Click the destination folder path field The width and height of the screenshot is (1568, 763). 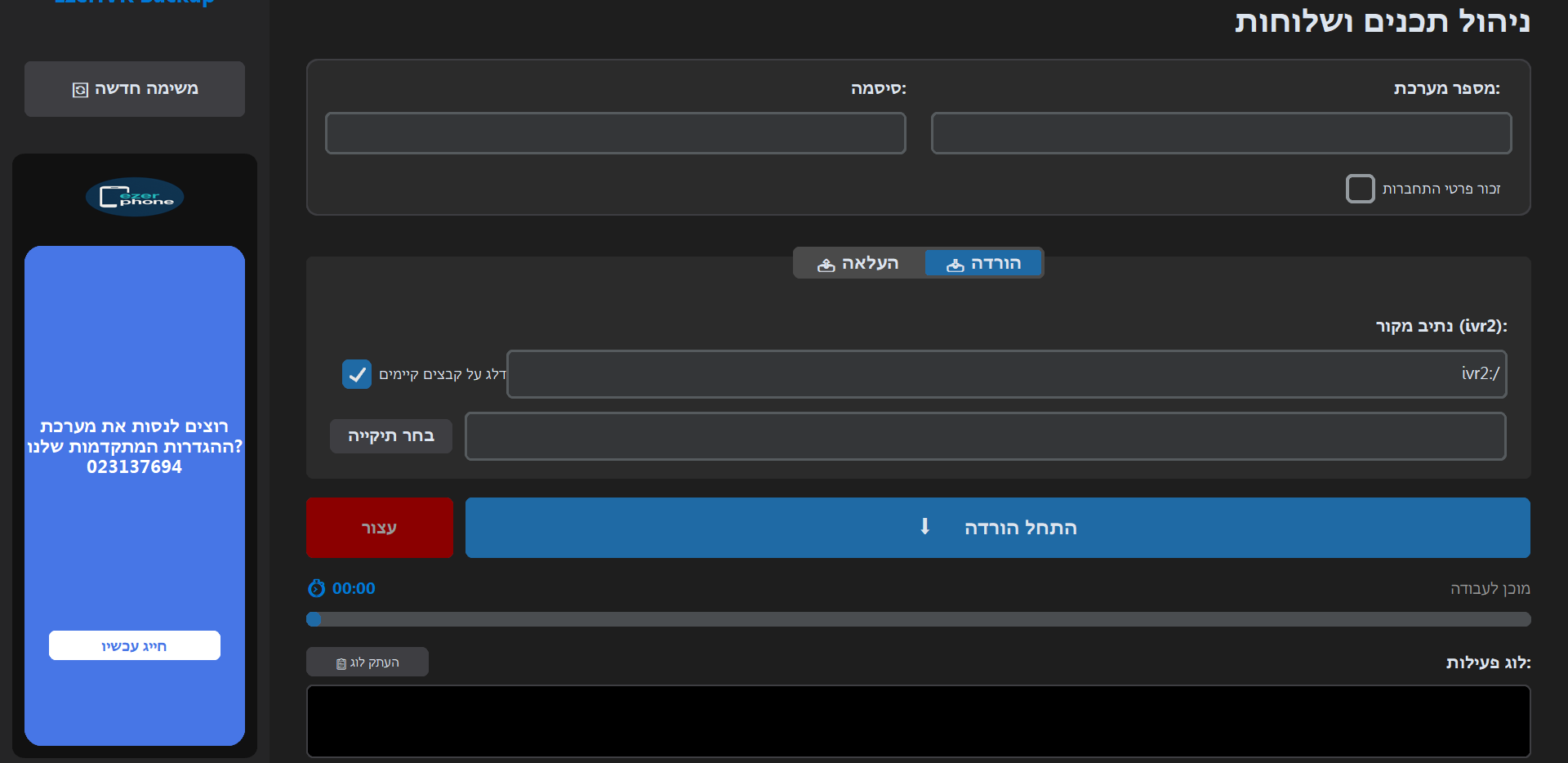pyautogui.click(x=985, y=436)
